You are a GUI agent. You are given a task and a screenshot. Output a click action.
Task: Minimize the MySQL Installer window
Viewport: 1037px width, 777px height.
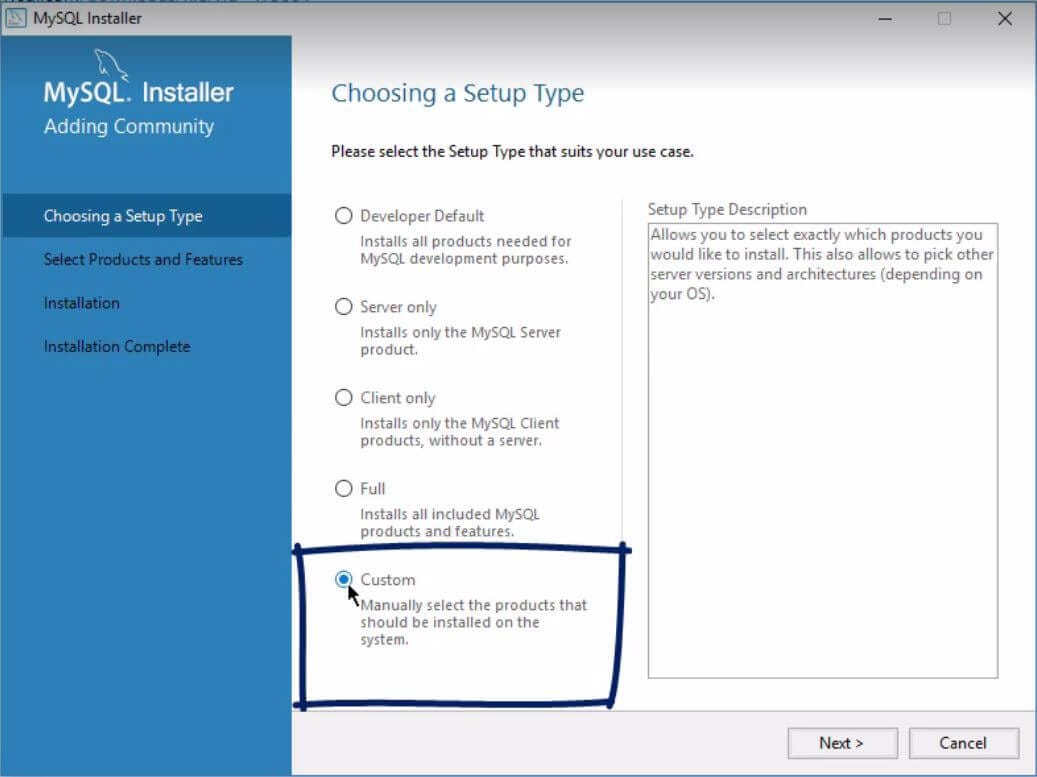point(884,19)
